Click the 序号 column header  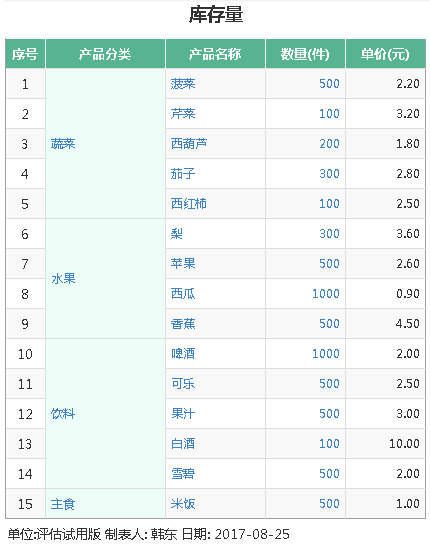click(x=25, y=54)
